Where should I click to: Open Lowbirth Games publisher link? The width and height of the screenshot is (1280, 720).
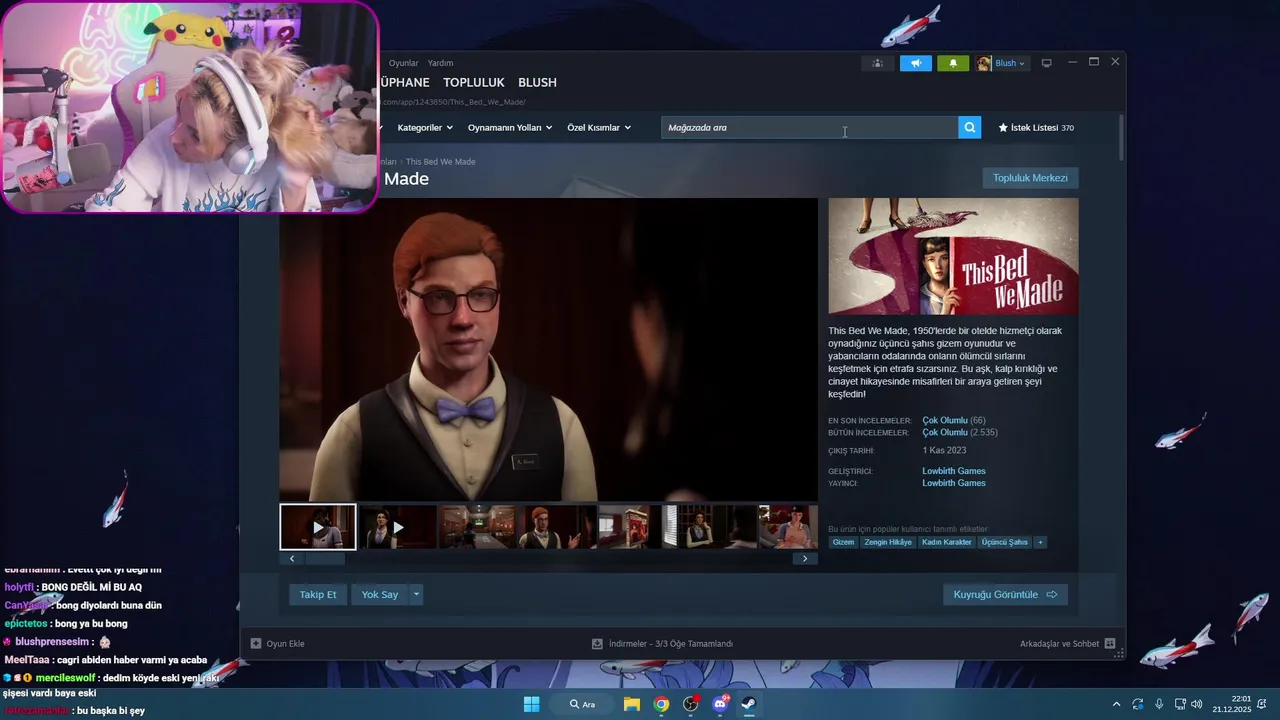tap(954, 483)
